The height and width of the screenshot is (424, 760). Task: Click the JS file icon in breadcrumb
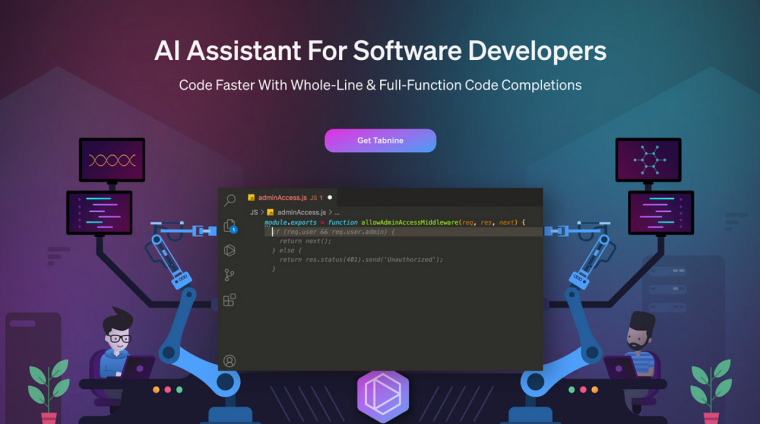click(270, 212)
